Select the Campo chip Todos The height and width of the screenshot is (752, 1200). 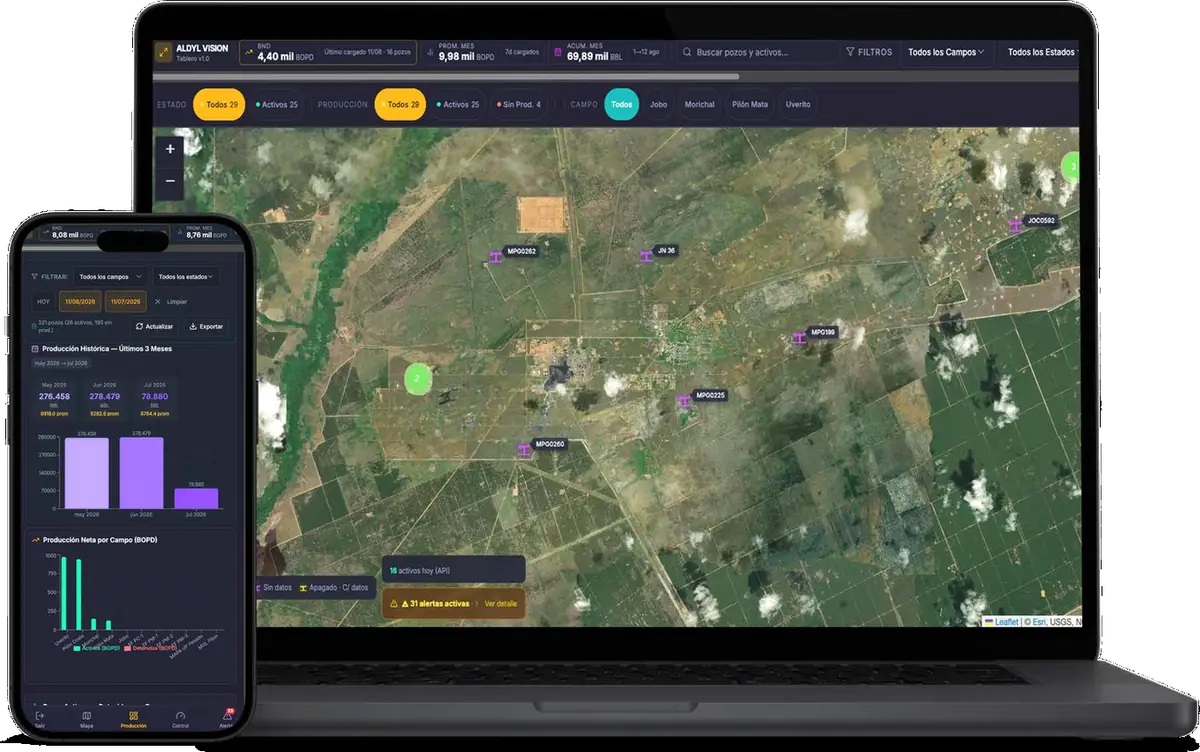tap(622, 104)
